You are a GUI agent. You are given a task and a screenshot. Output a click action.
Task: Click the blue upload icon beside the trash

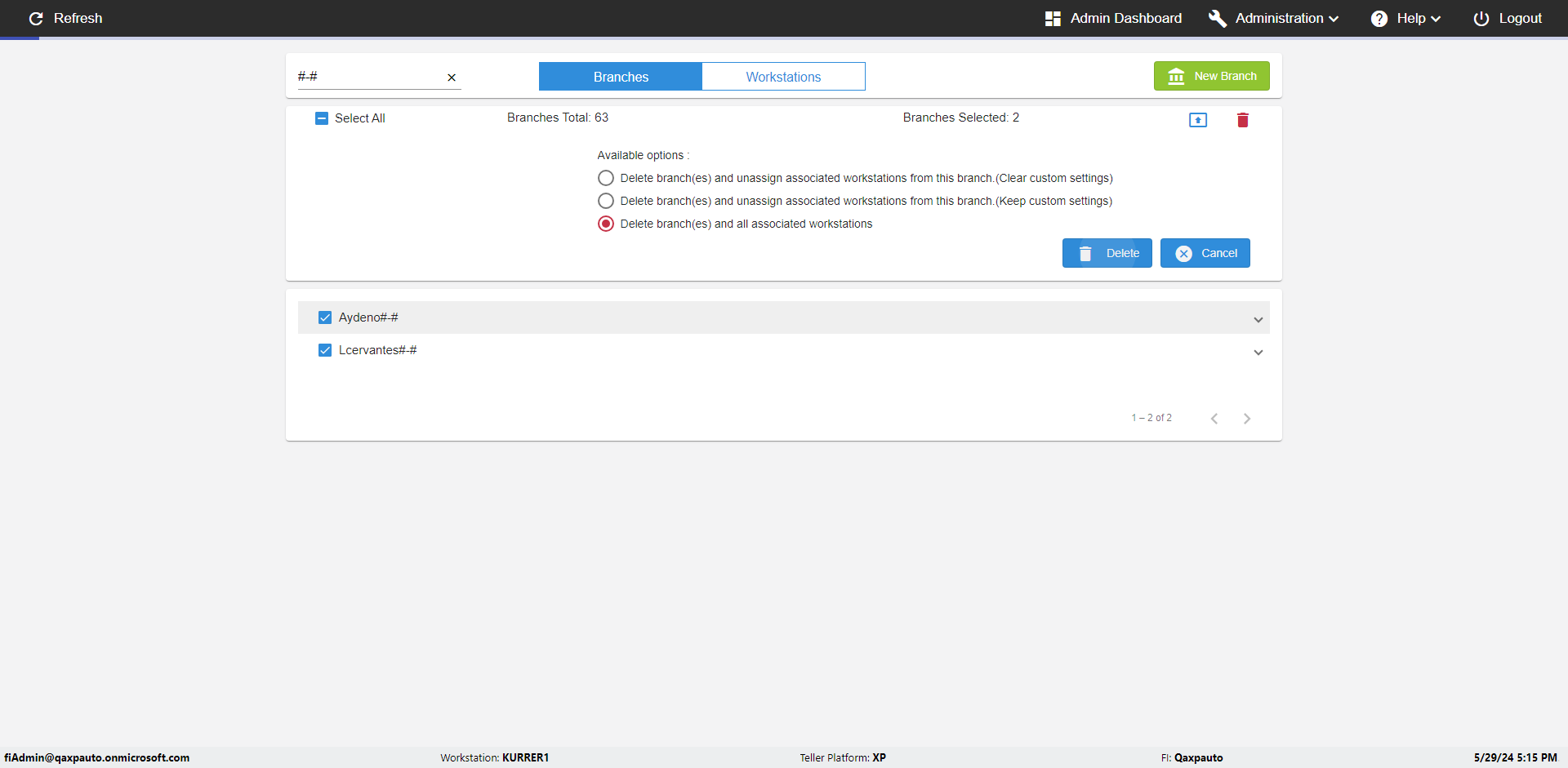pos(1198,120)
